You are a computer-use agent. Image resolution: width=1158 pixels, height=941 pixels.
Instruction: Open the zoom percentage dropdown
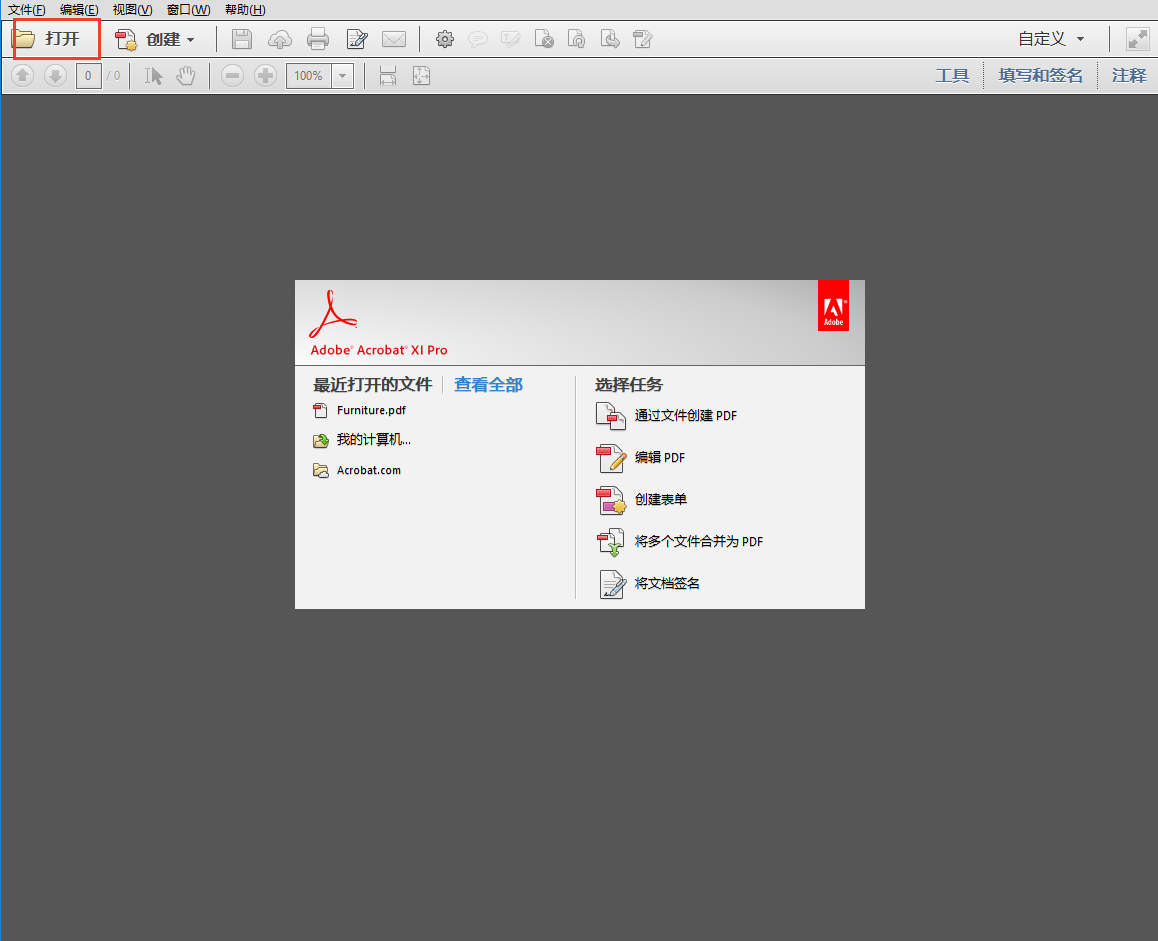(341, 75)
